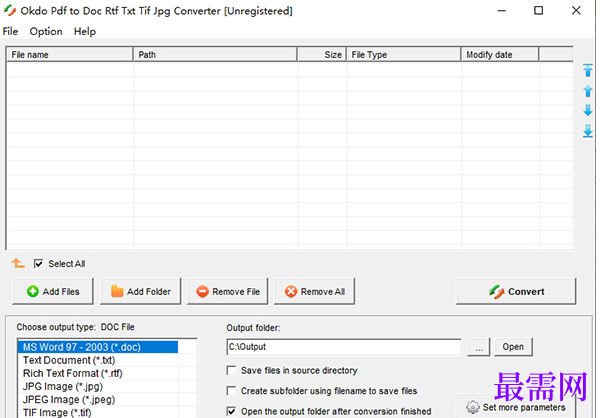Viewport: 606px width, 418px height.
Task: Sort by the Modify date column header
Action: point(500,54)
